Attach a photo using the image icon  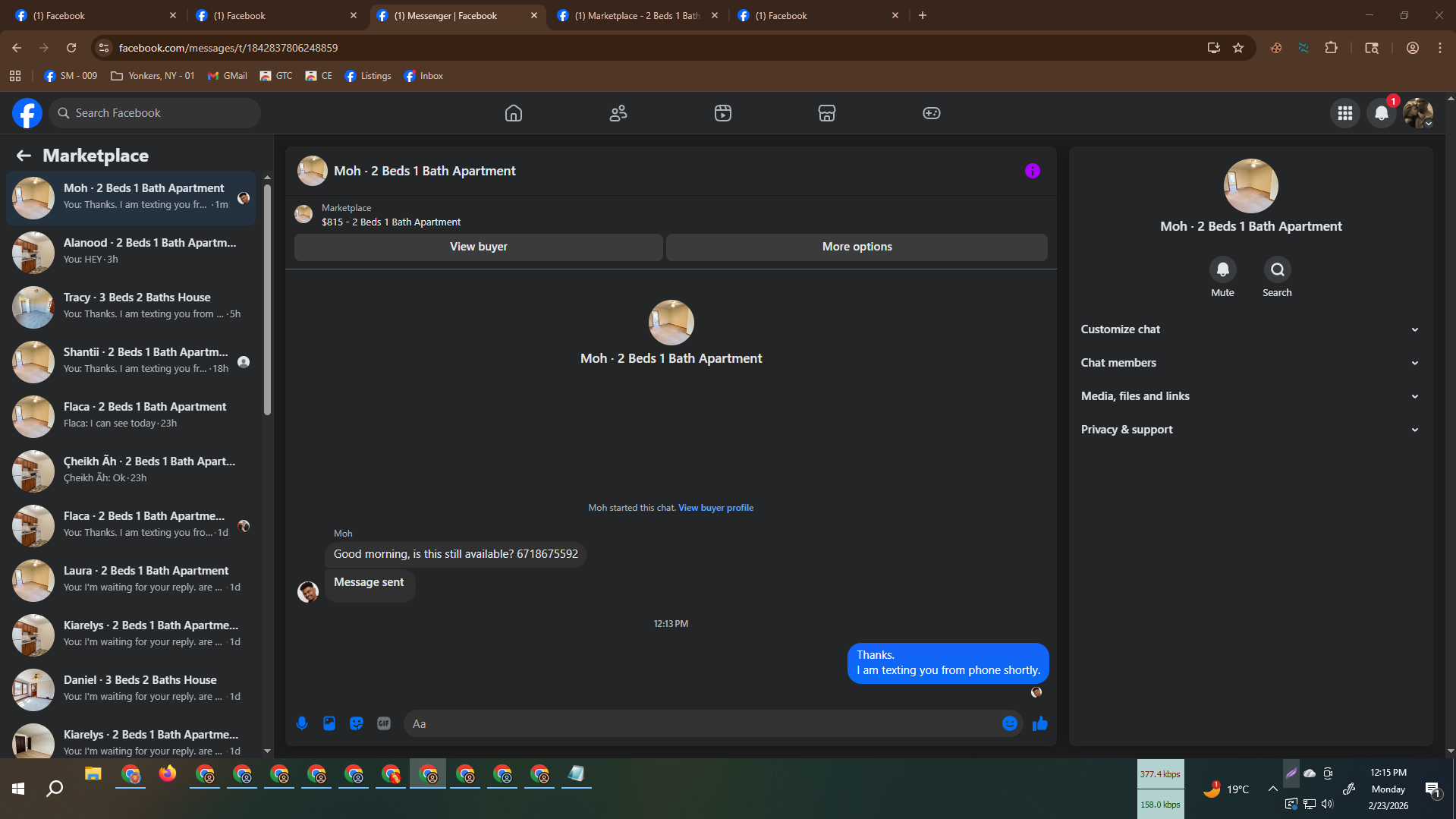[x=329, y=723]
